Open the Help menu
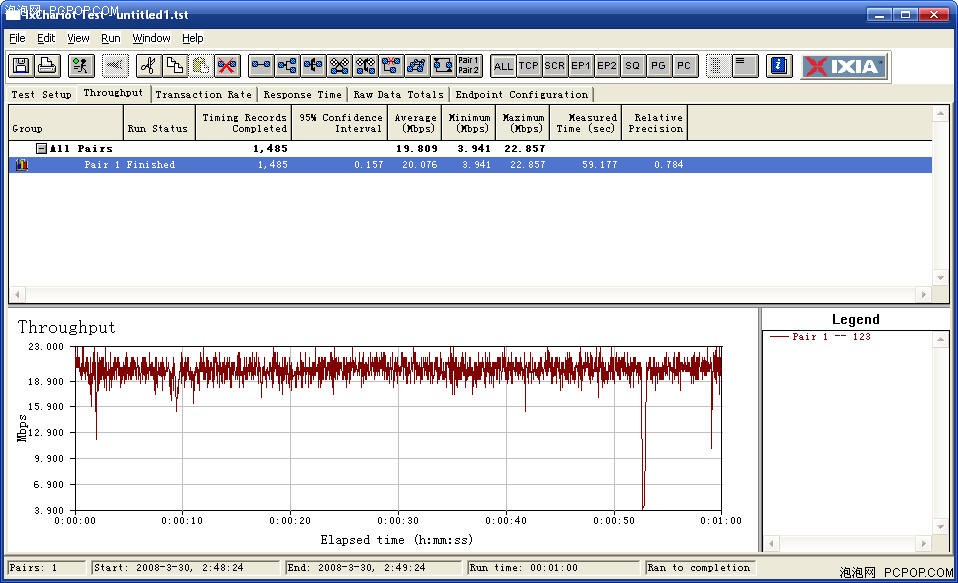 coord(192,38)
